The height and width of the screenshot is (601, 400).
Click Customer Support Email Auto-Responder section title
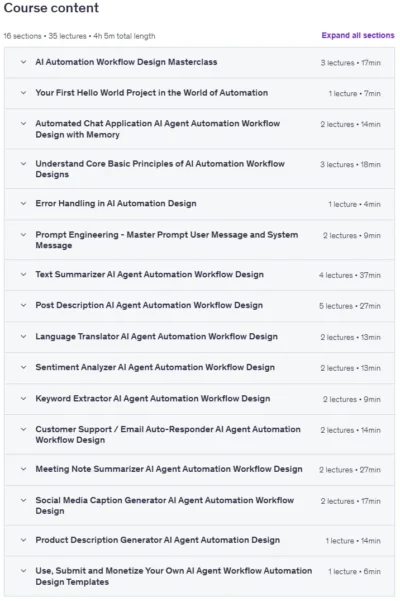pyautogui.click(x=168, y=435)
